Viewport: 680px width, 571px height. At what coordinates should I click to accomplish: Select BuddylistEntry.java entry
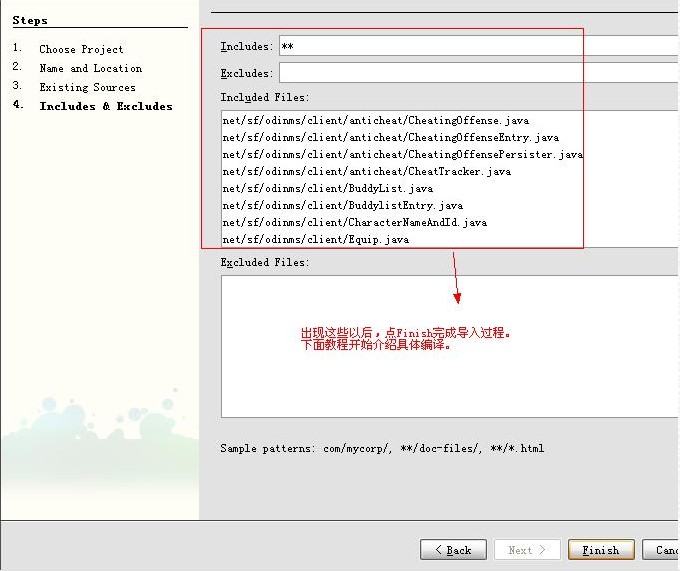343,205
